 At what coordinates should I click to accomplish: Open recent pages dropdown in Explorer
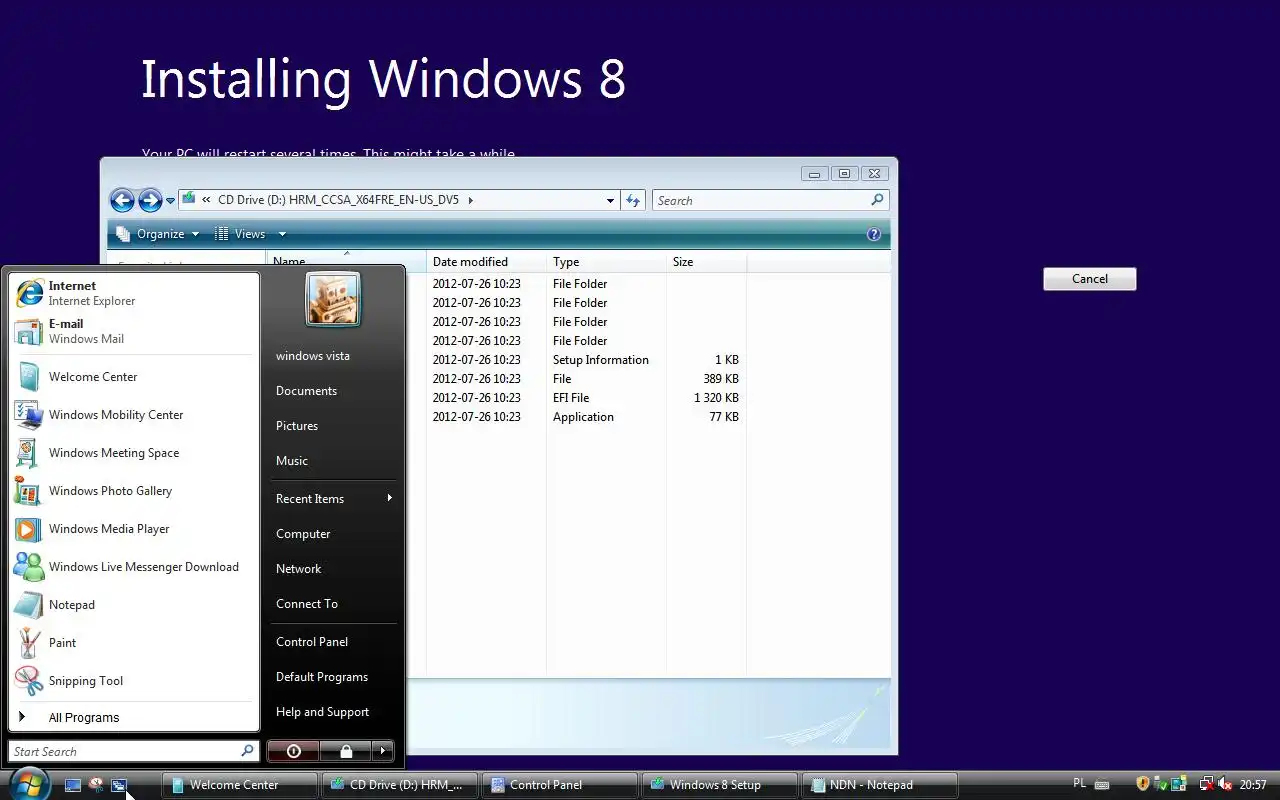170,200
